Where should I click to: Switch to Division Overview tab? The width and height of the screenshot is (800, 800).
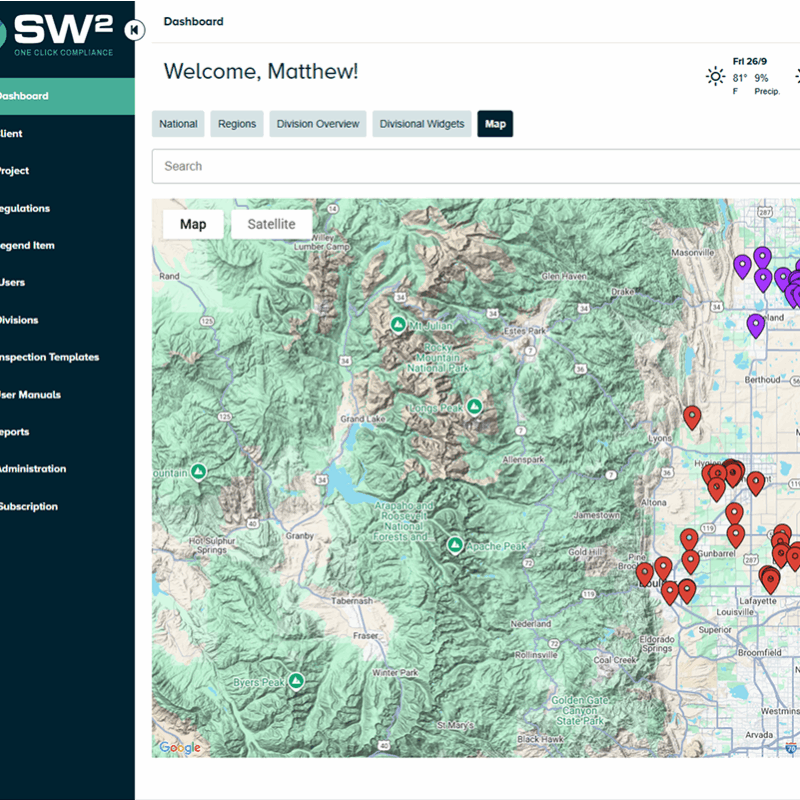[x=318, y=124]
